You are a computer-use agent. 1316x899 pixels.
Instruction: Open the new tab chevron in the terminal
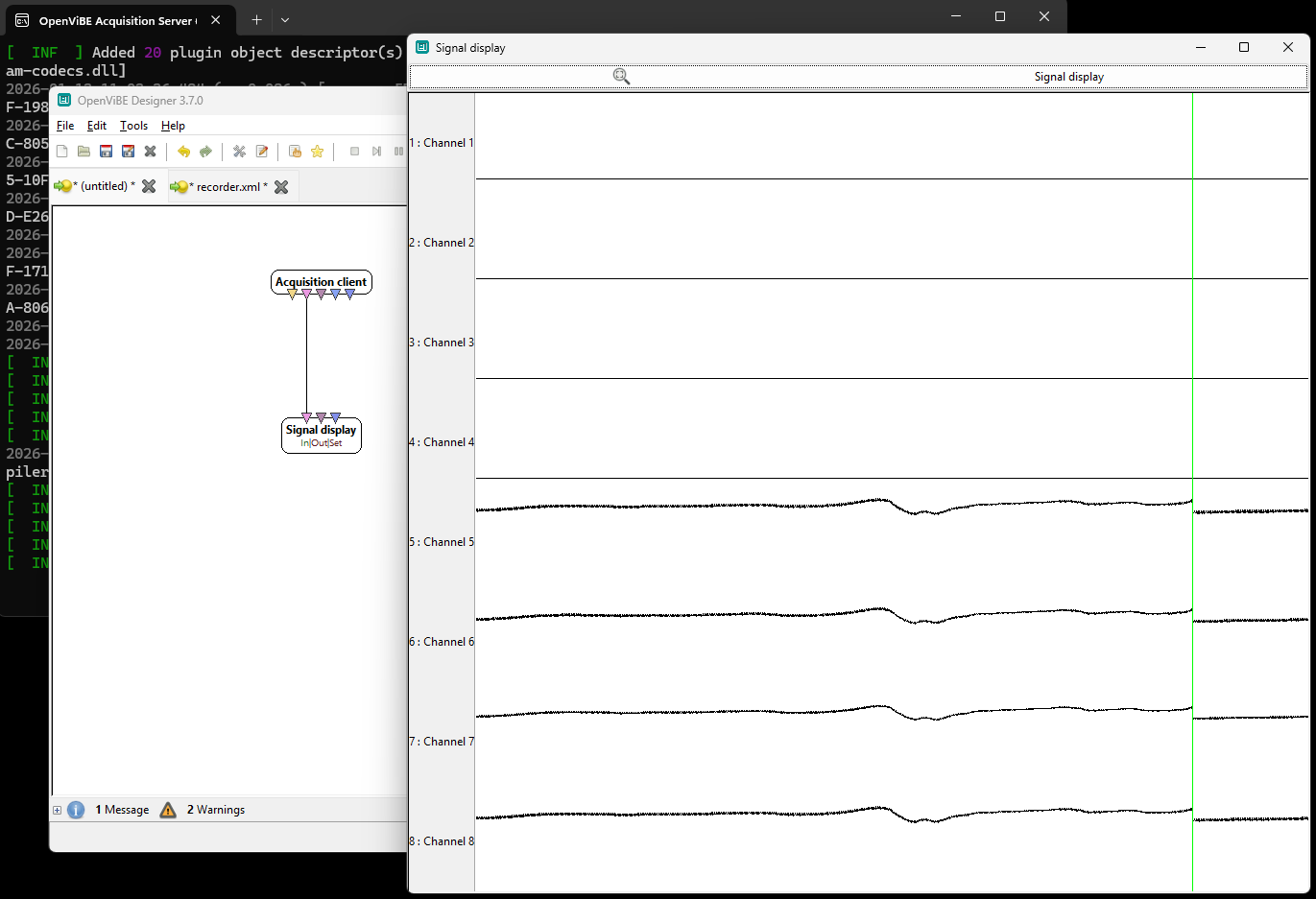(283, 20)
